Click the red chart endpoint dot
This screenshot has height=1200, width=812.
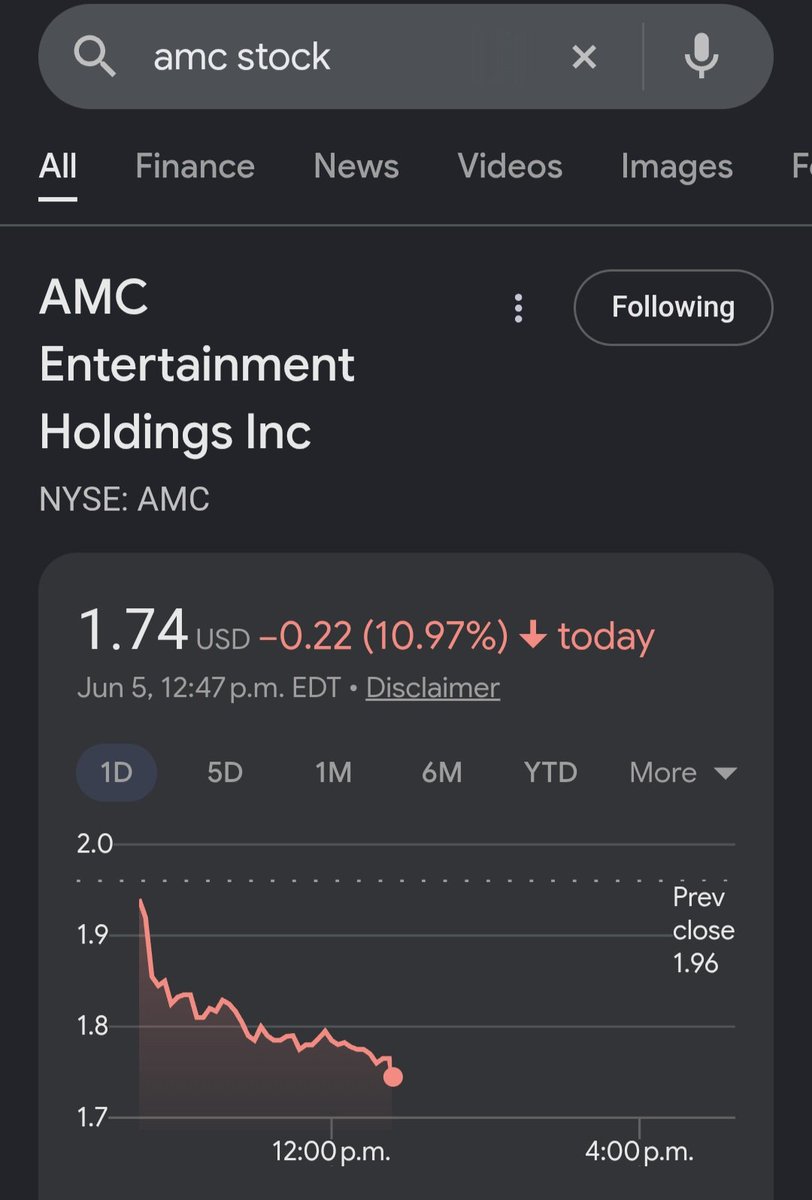(393, 1077)
